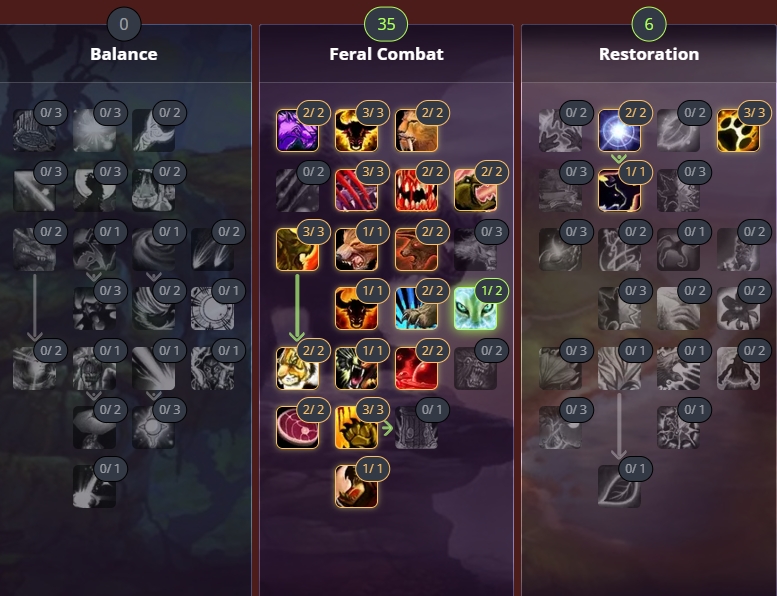Select the raw meat steak talent icon
Image resolution: width=777 pixels, height=596 pixels.
[297, 428]
